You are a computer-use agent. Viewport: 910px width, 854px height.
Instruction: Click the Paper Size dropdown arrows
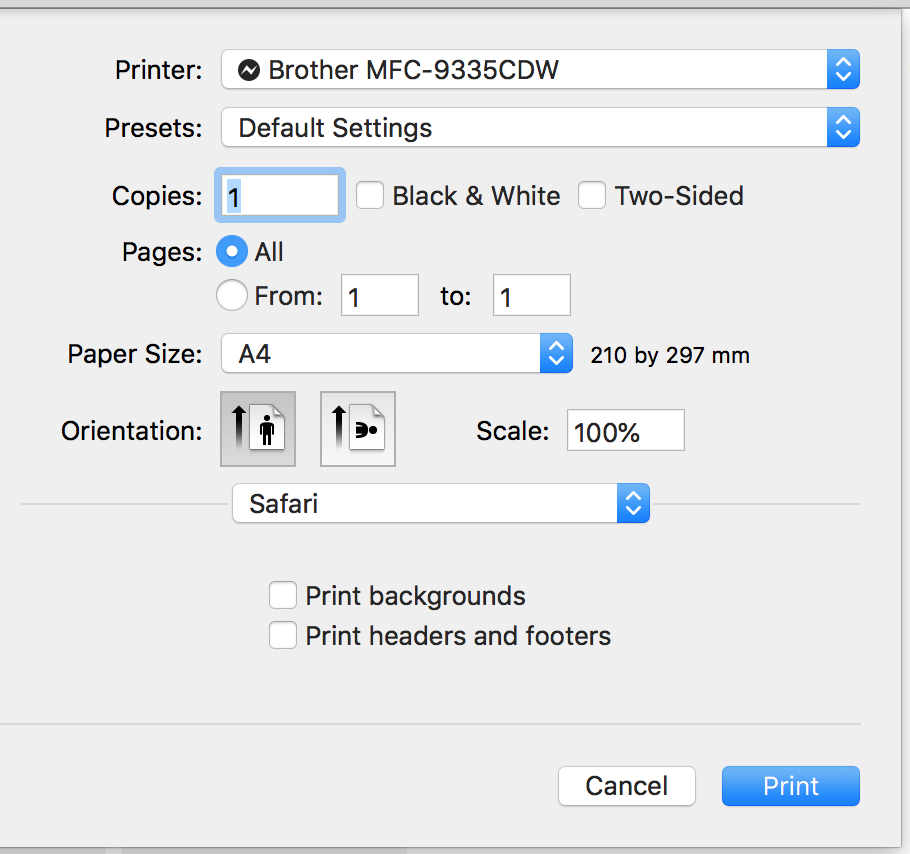[556, 353]
